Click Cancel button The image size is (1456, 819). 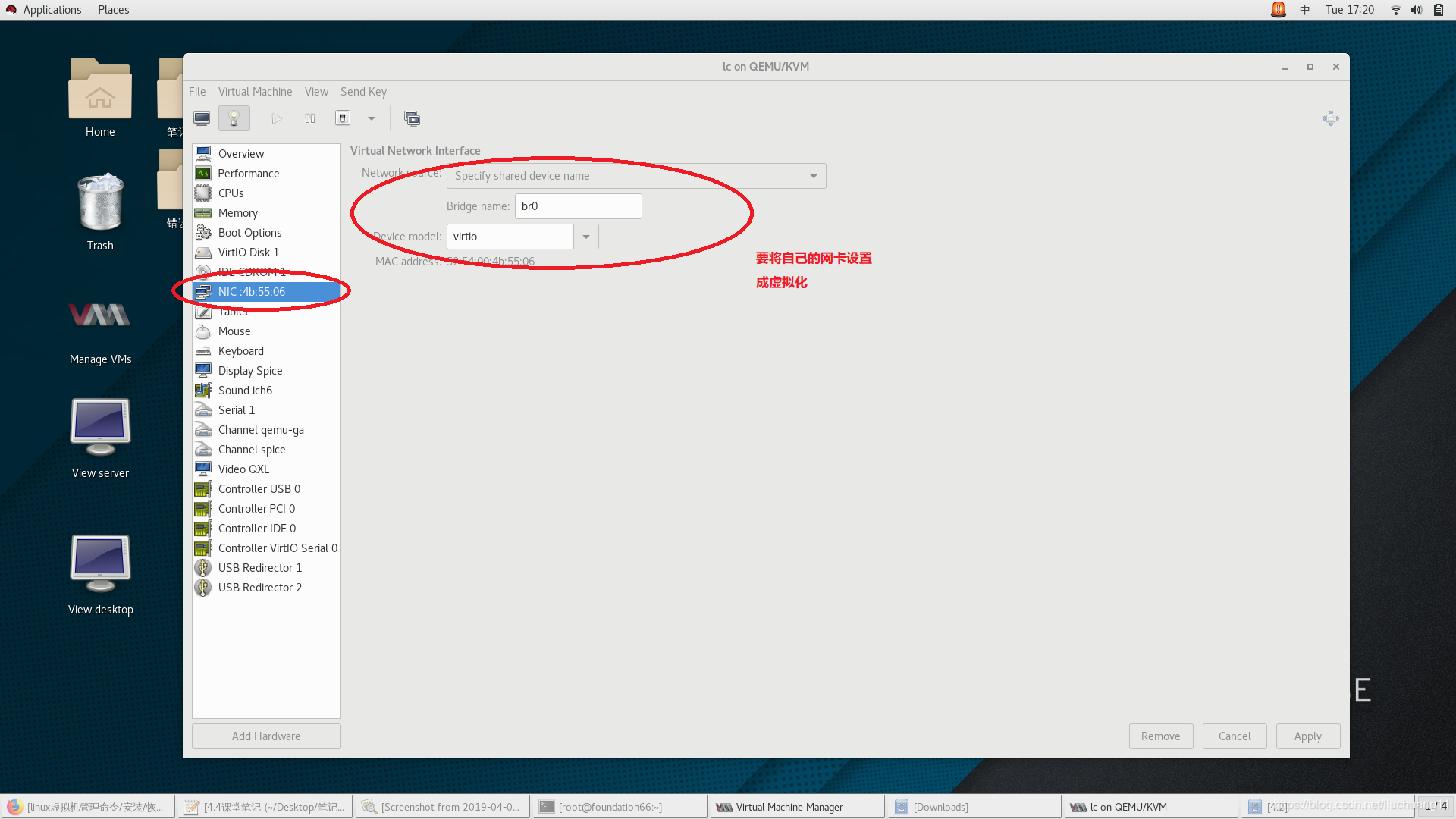1234,736
